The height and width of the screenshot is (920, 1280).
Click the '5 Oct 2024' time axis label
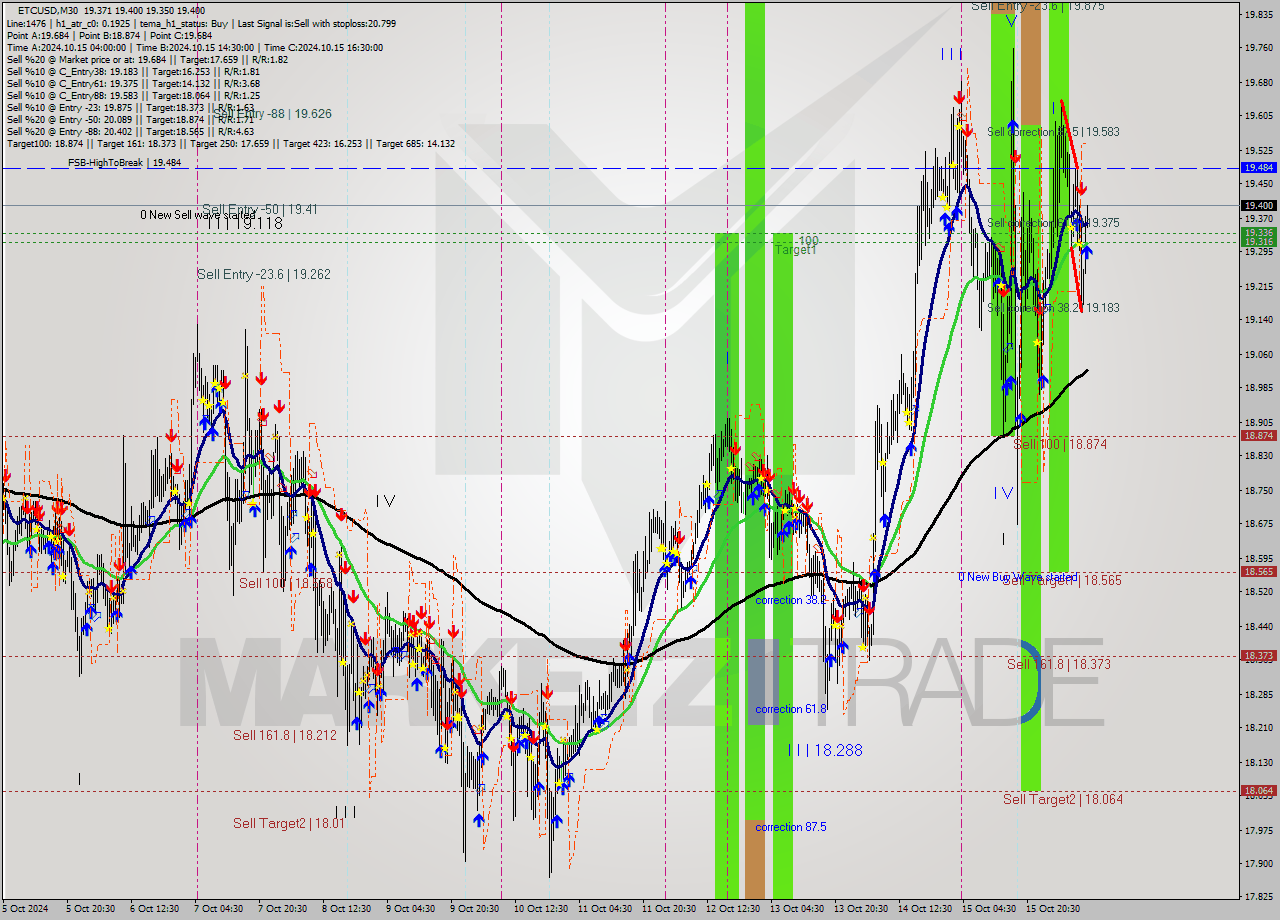click(26, 909)
